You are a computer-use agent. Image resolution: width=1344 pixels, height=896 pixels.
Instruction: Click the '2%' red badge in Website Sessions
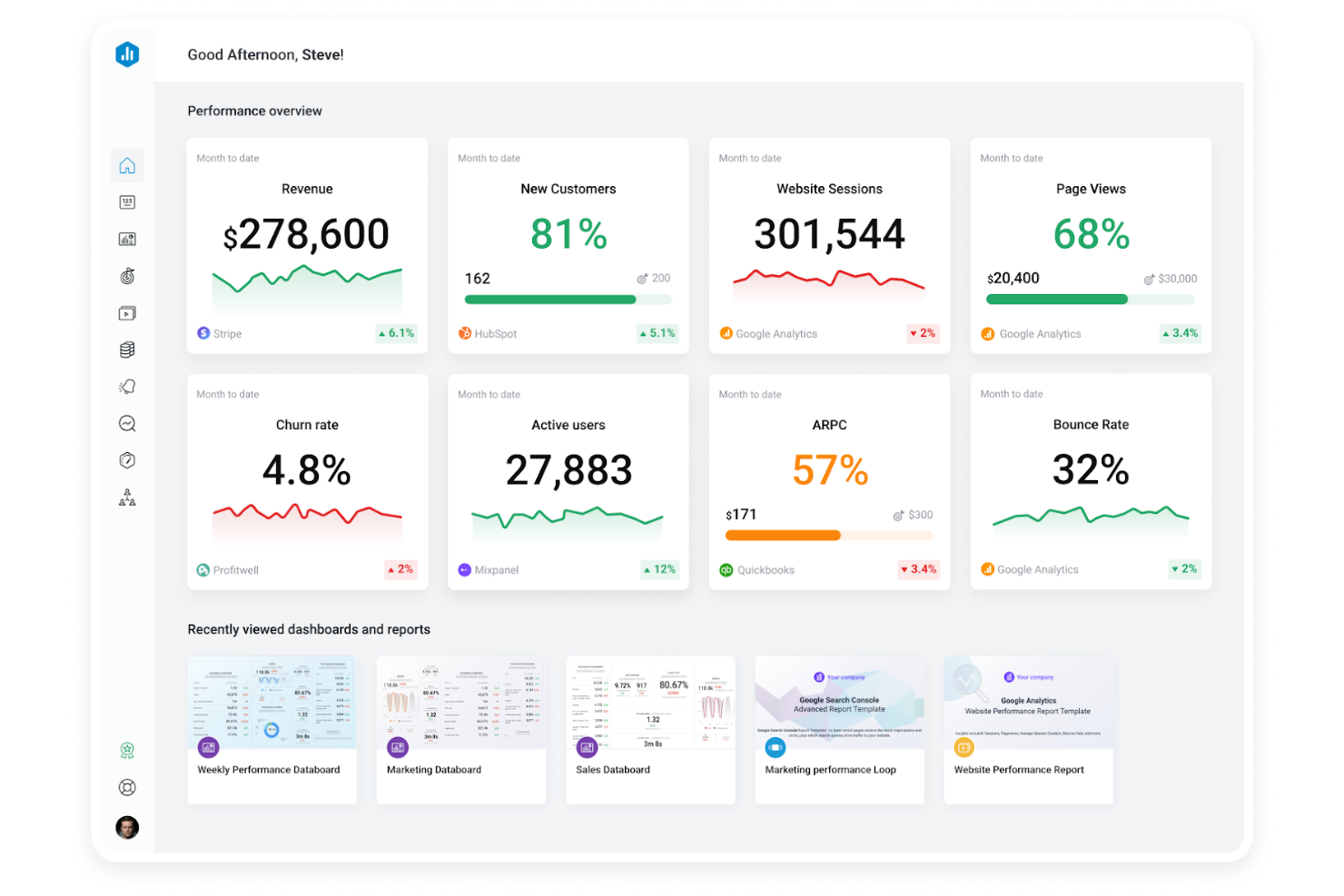click(x=923, y=333)
